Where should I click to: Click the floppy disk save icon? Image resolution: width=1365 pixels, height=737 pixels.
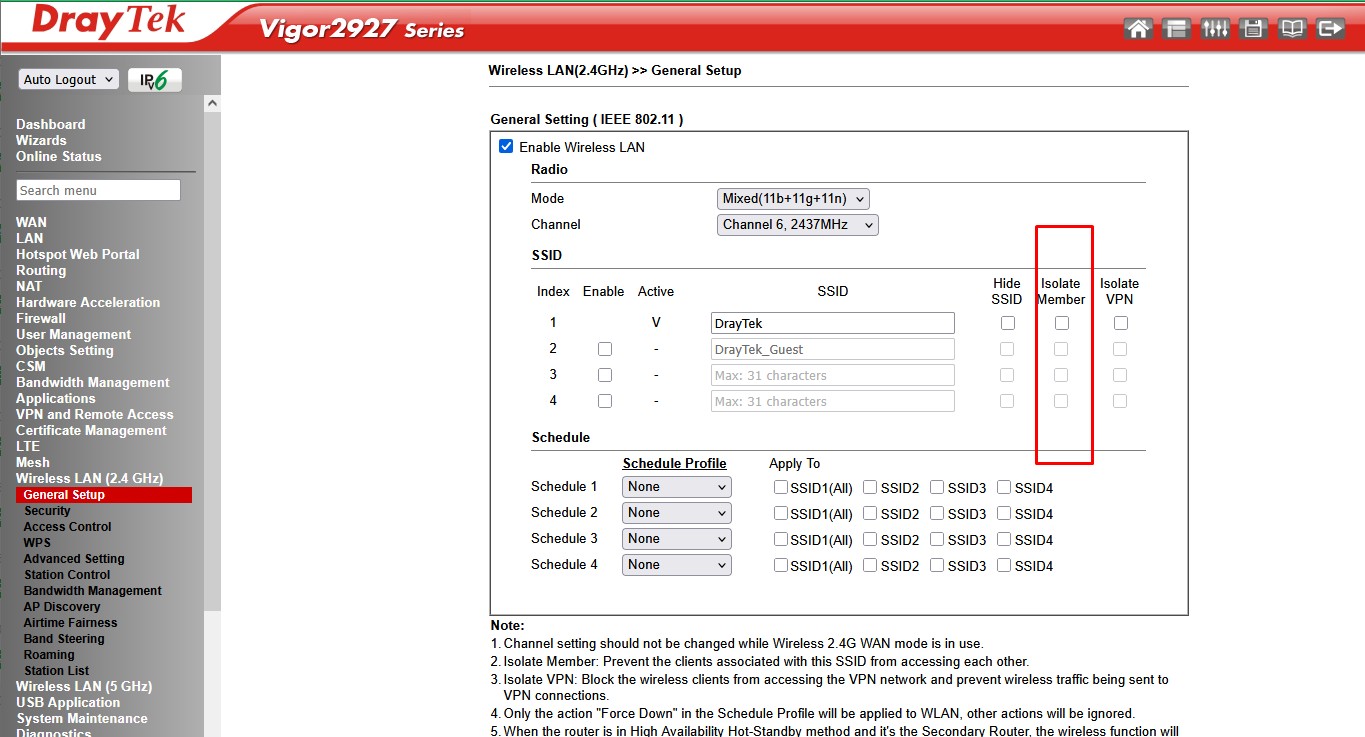(1253, 28)
